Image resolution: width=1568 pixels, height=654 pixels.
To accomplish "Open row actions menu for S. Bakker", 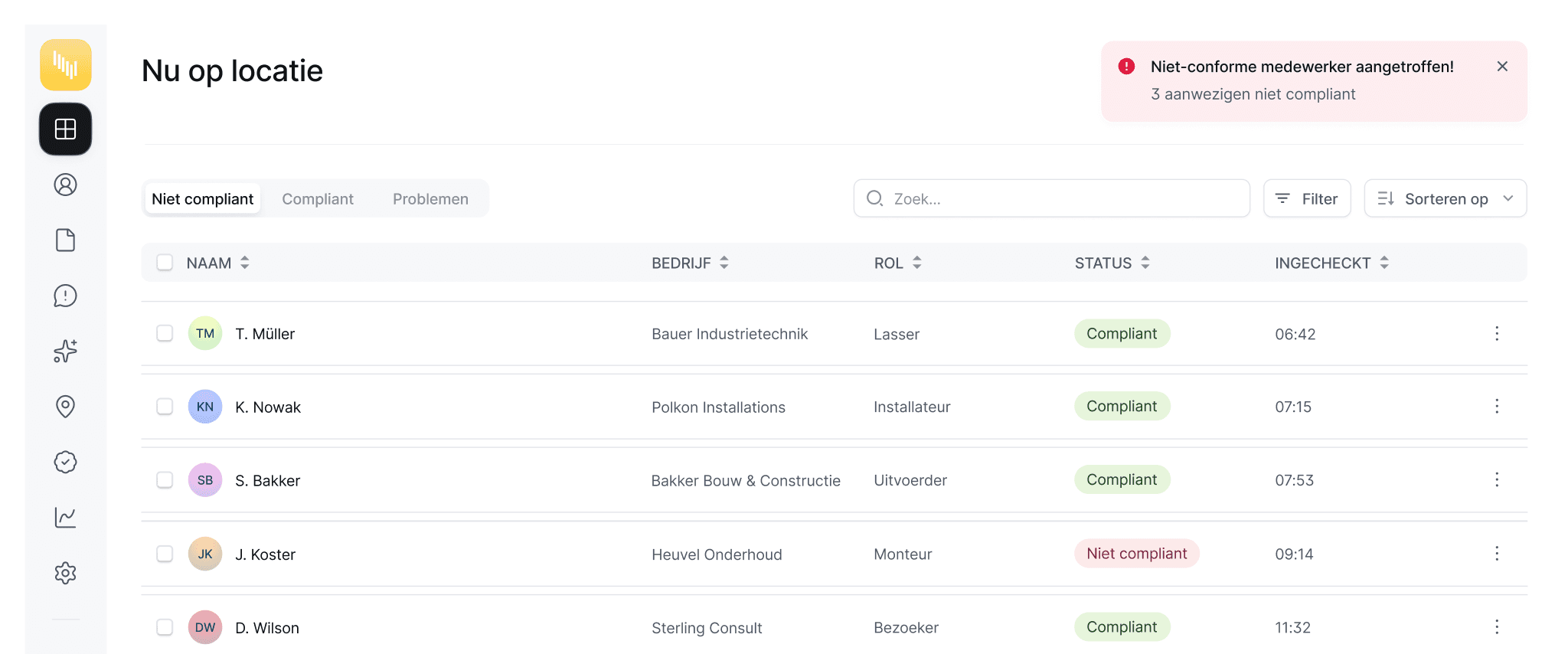I will coord(1497,479).
